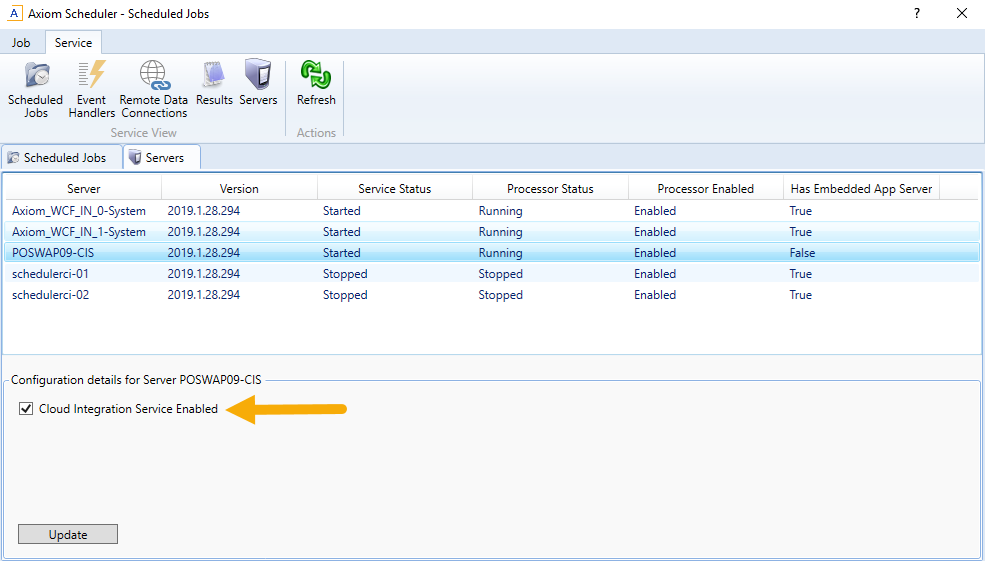Switch to the Job ribbon tab
985x561 pixels.
pyautogui.click(x=21, y=43)
